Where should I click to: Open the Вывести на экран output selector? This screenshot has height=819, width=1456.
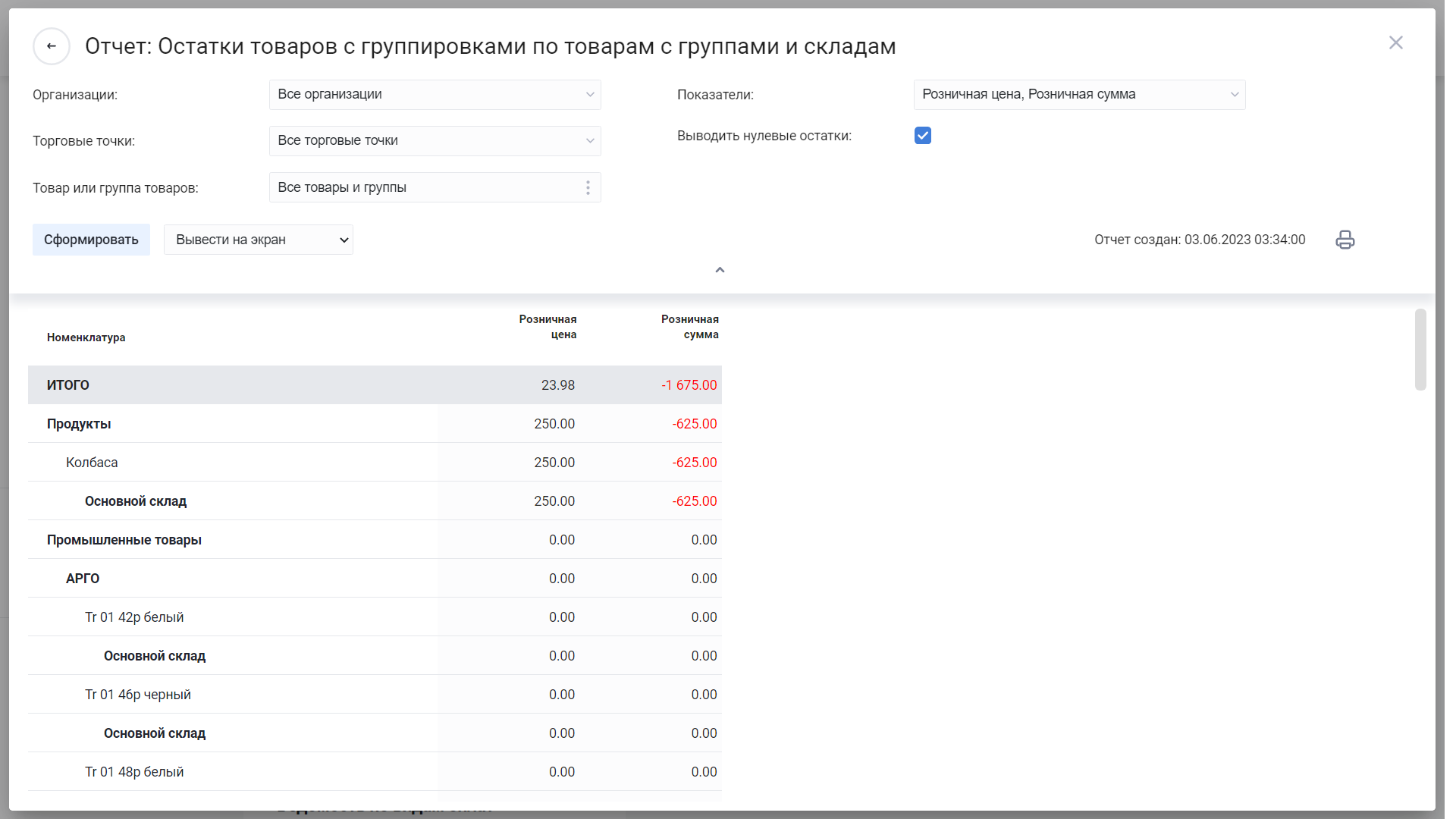[258, 240]
